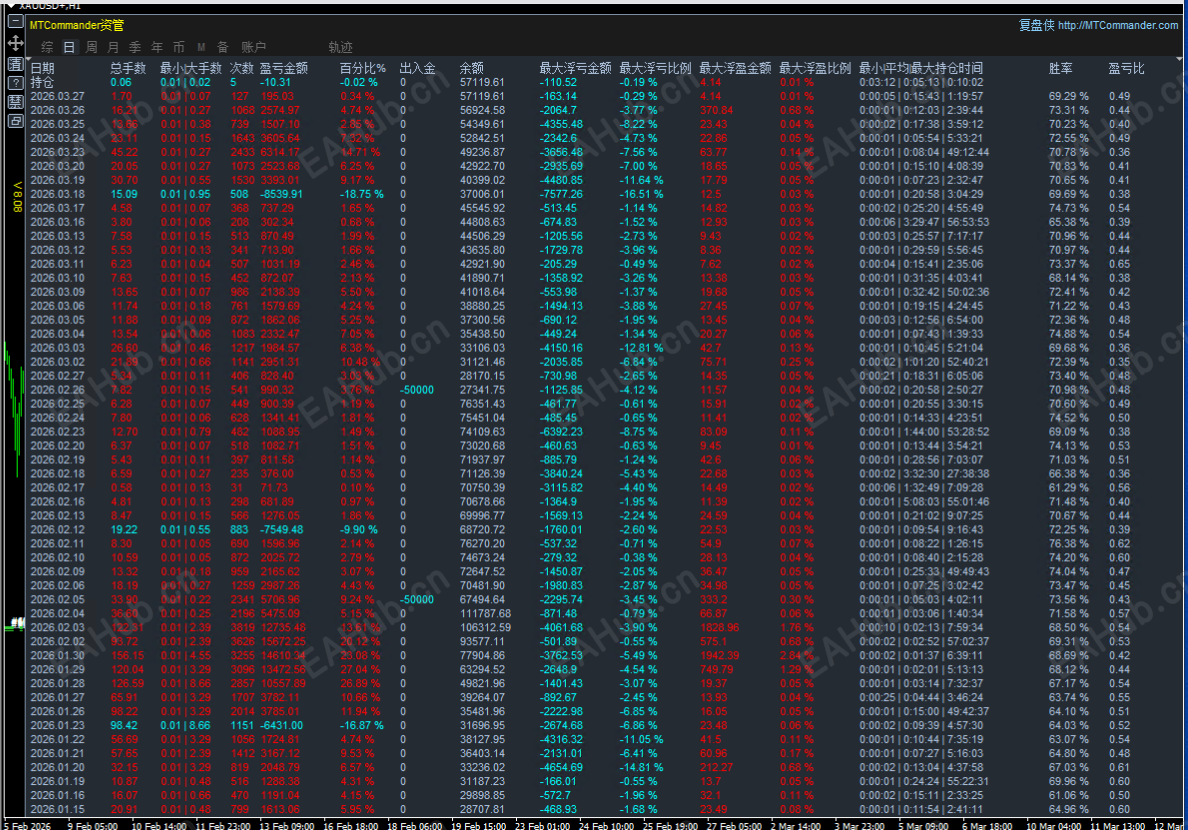Click the MTCommander资管 panel title
The image size is (1188, 830).
tap(77, 25)
